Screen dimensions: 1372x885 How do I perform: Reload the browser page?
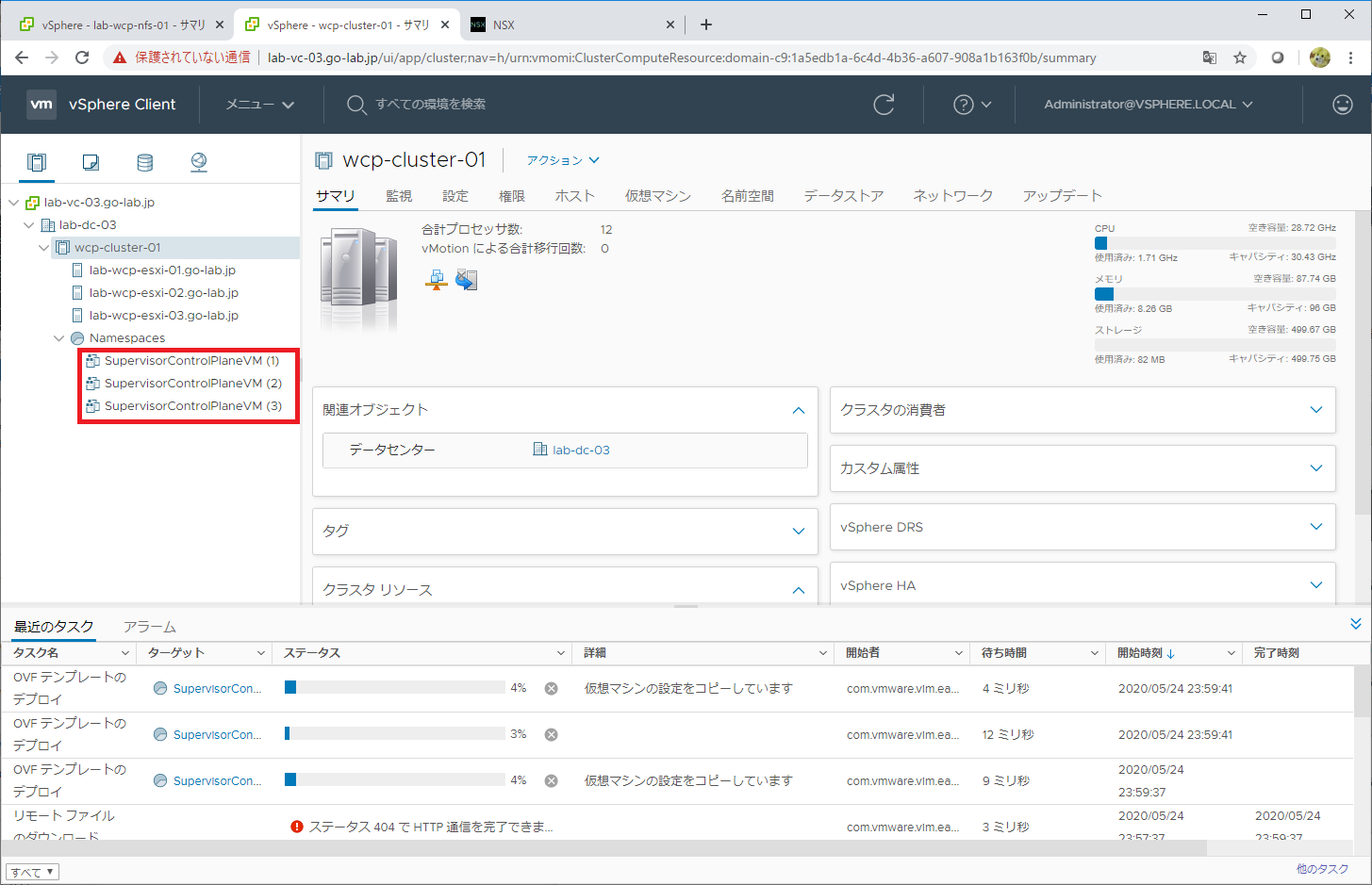point(82,57)
